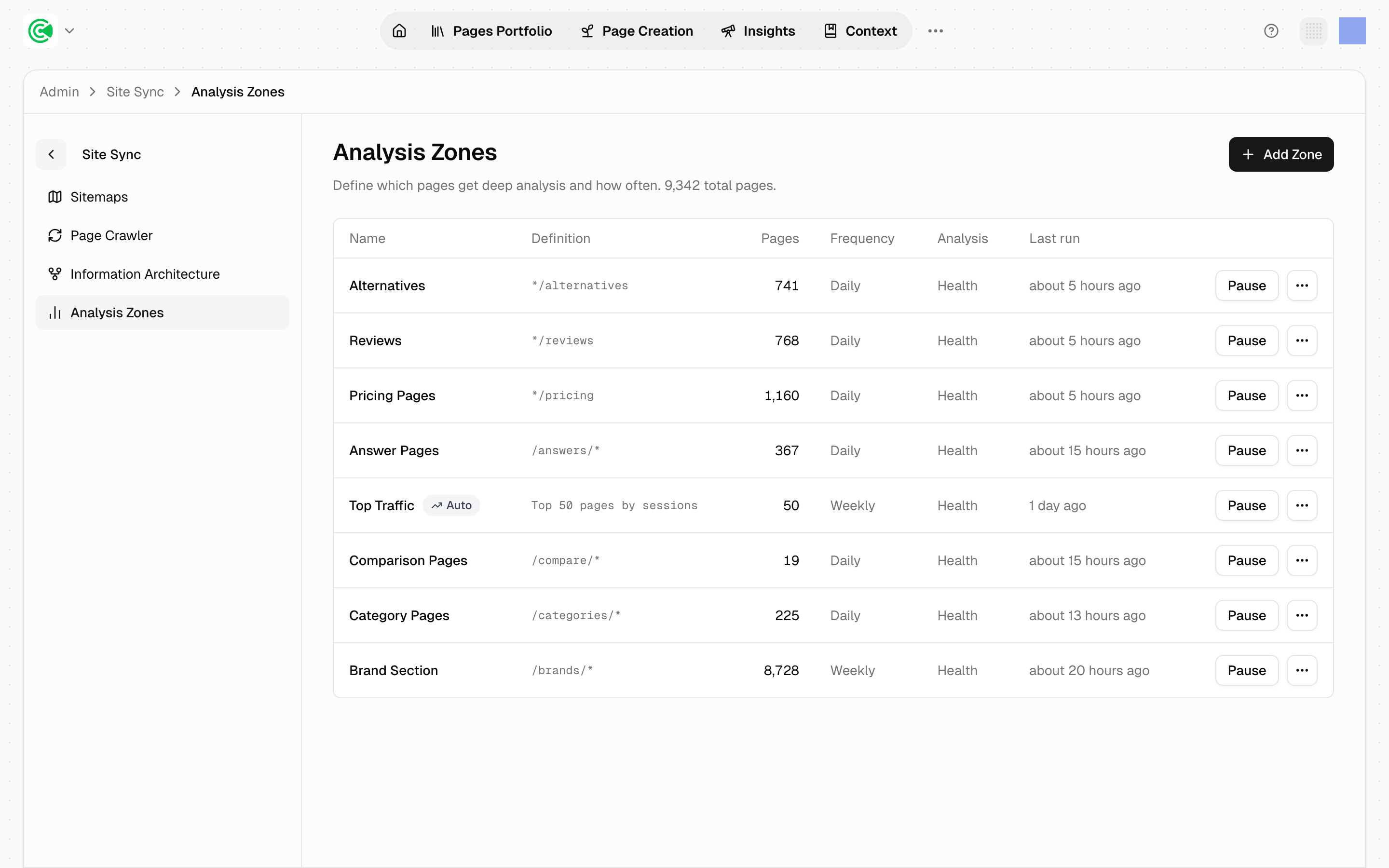The width and height of the screenshot is (1389, 868).
Task: Click the Name column header
Action: 368,238
